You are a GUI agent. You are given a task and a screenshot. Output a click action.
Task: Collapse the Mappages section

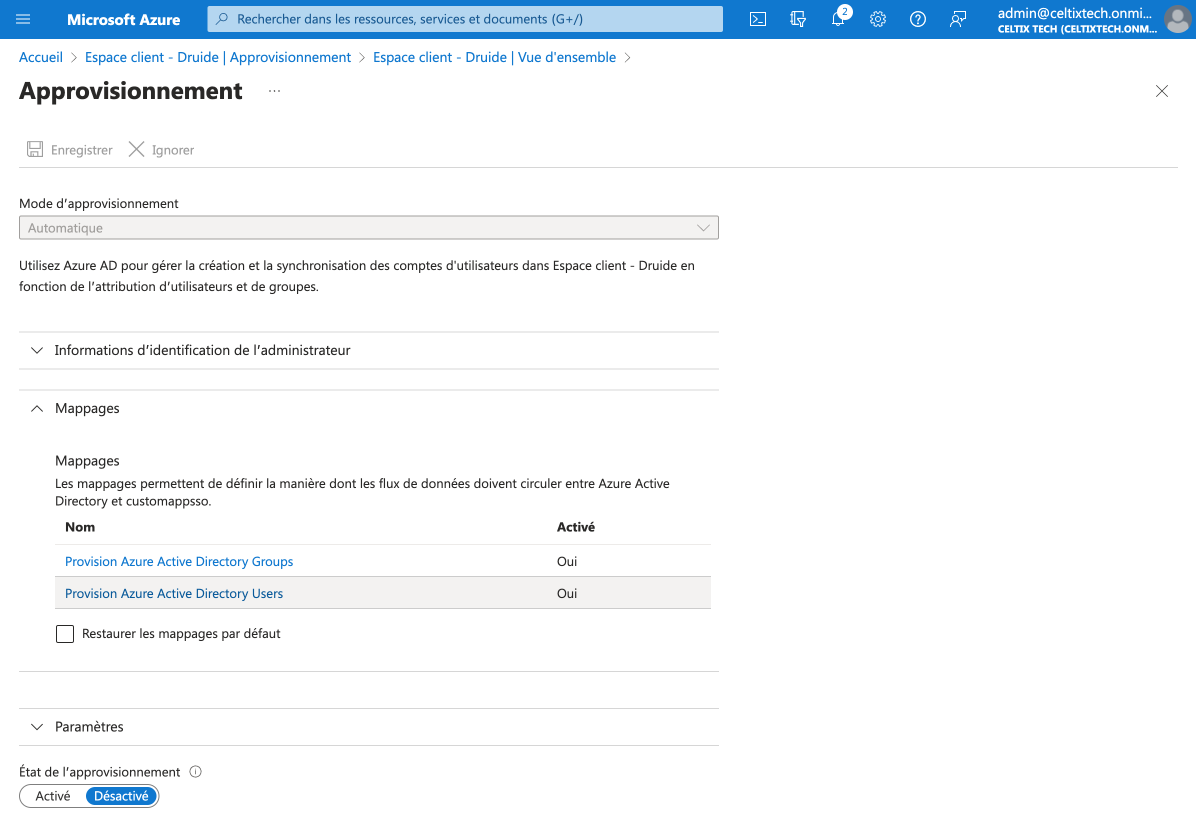pyautogui.click(x=369, y=409)
